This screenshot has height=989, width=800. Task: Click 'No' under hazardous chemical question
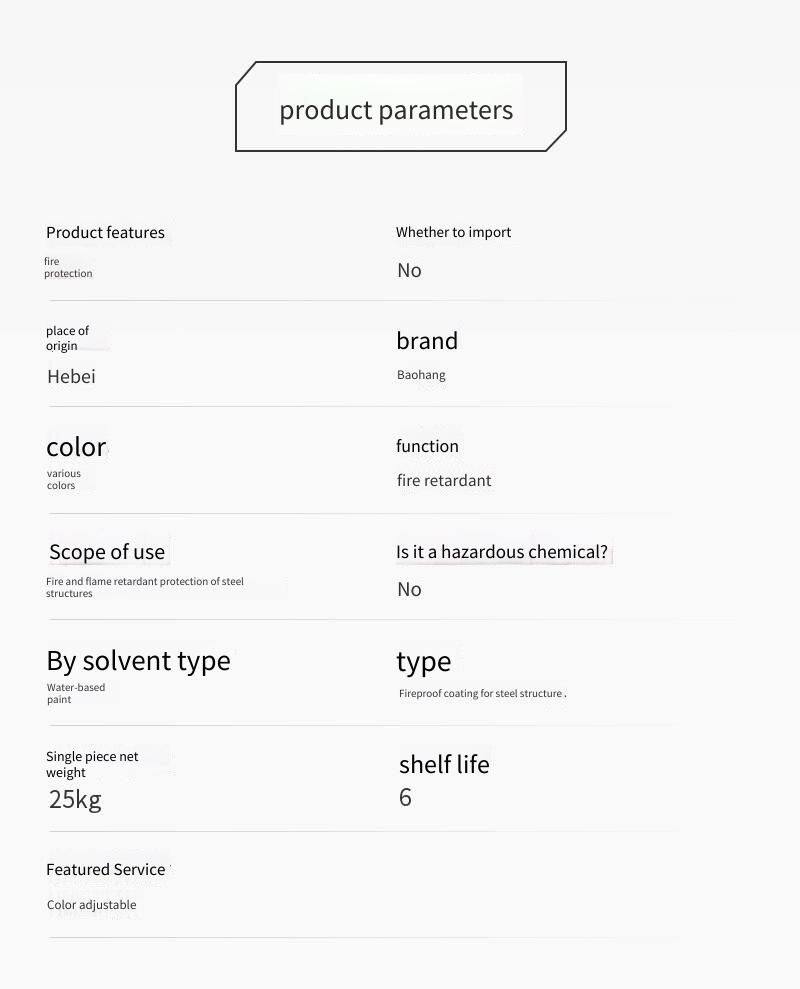click(x=409, y=589)
